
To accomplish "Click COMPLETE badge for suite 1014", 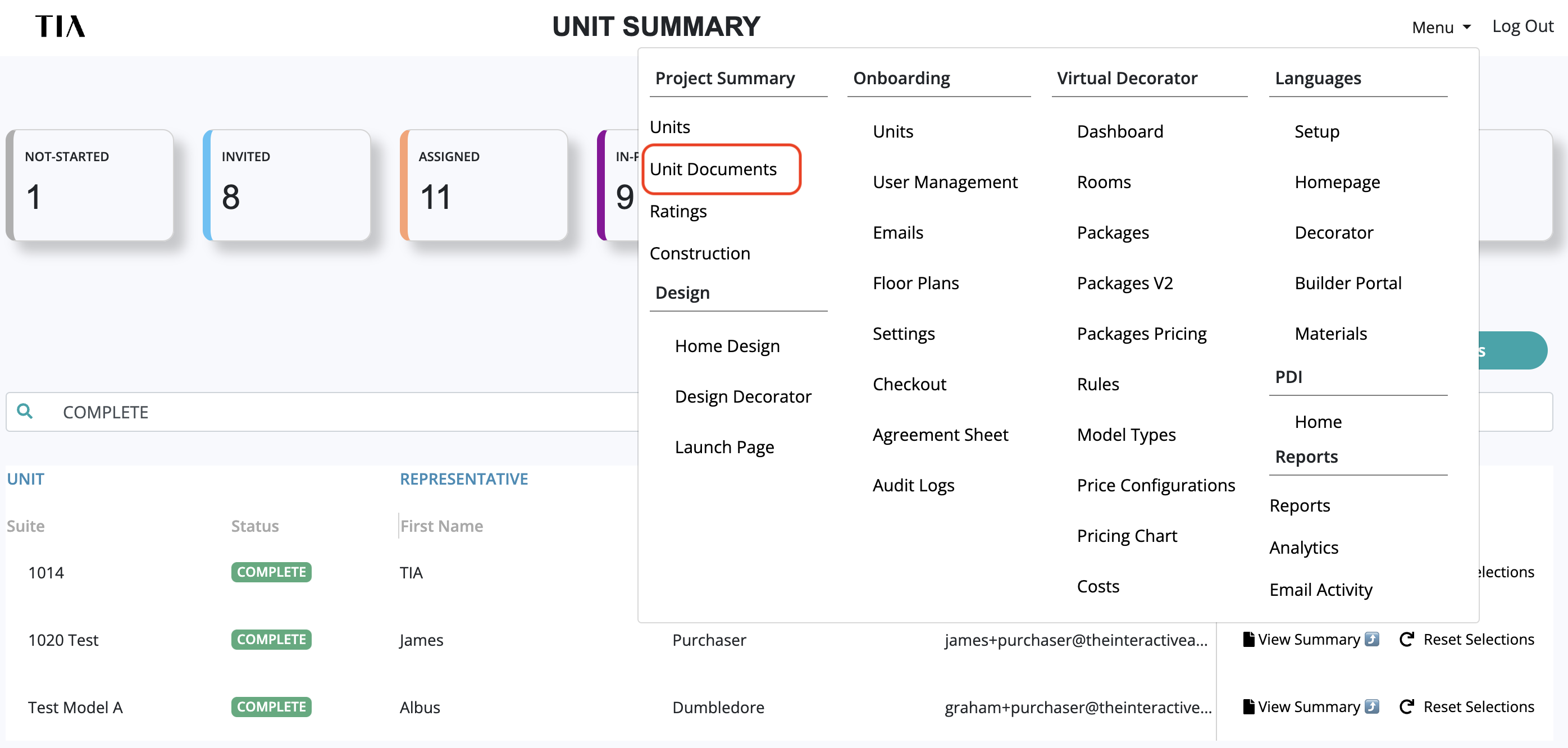I will [x=271, y=572].
